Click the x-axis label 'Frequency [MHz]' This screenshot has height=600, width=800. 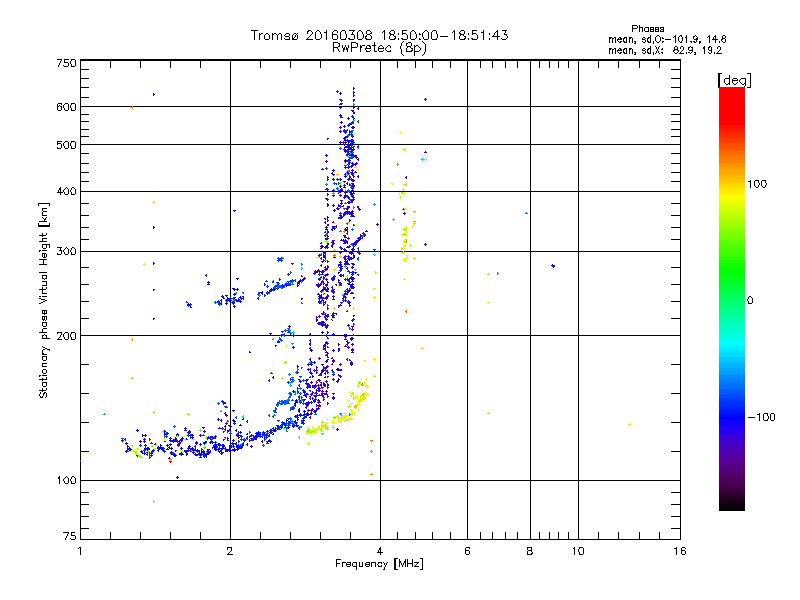point(379,564)
